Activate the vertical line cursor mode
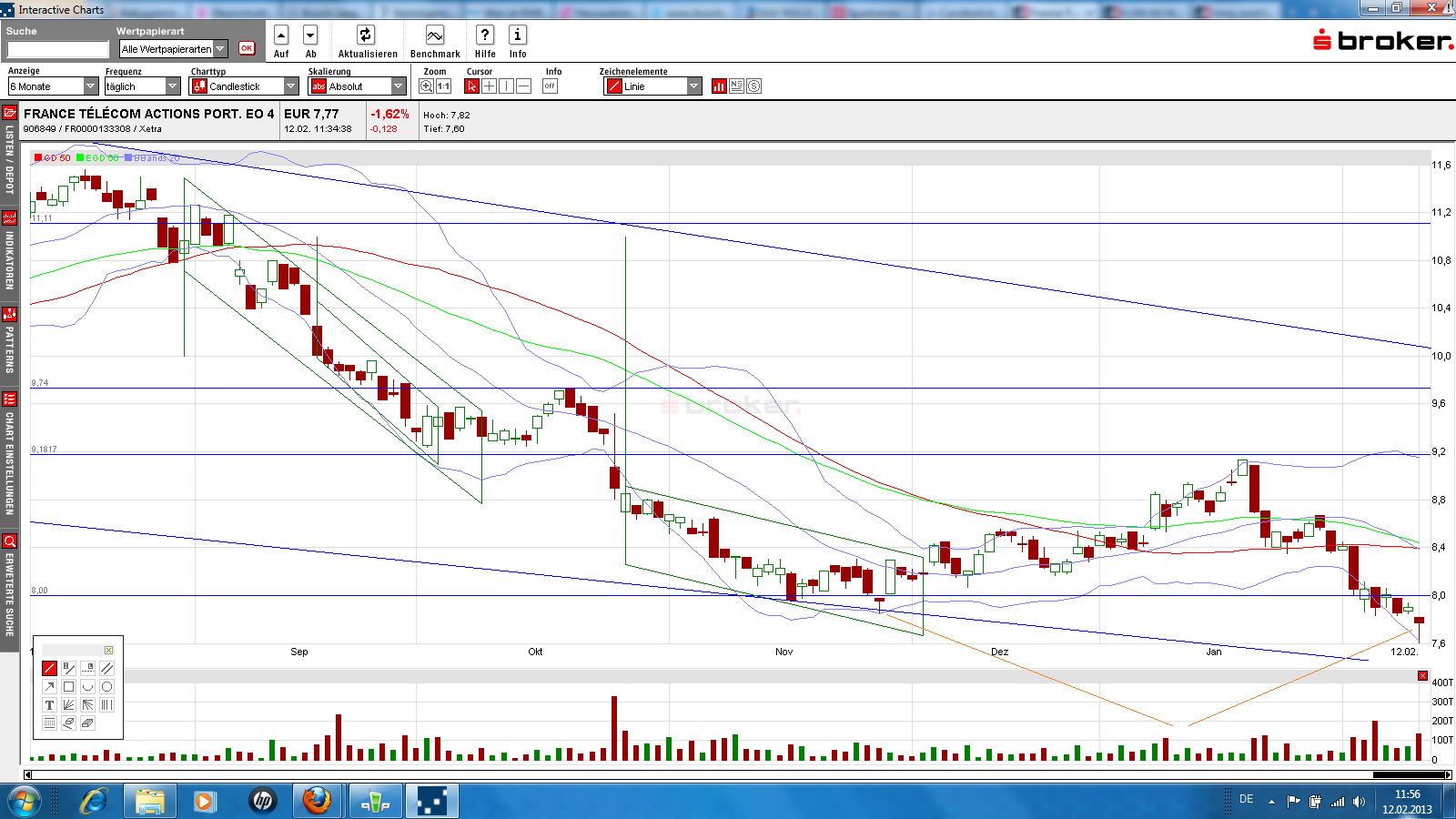The height and width of the screenshot is (819, 1456). pos(507,86)
